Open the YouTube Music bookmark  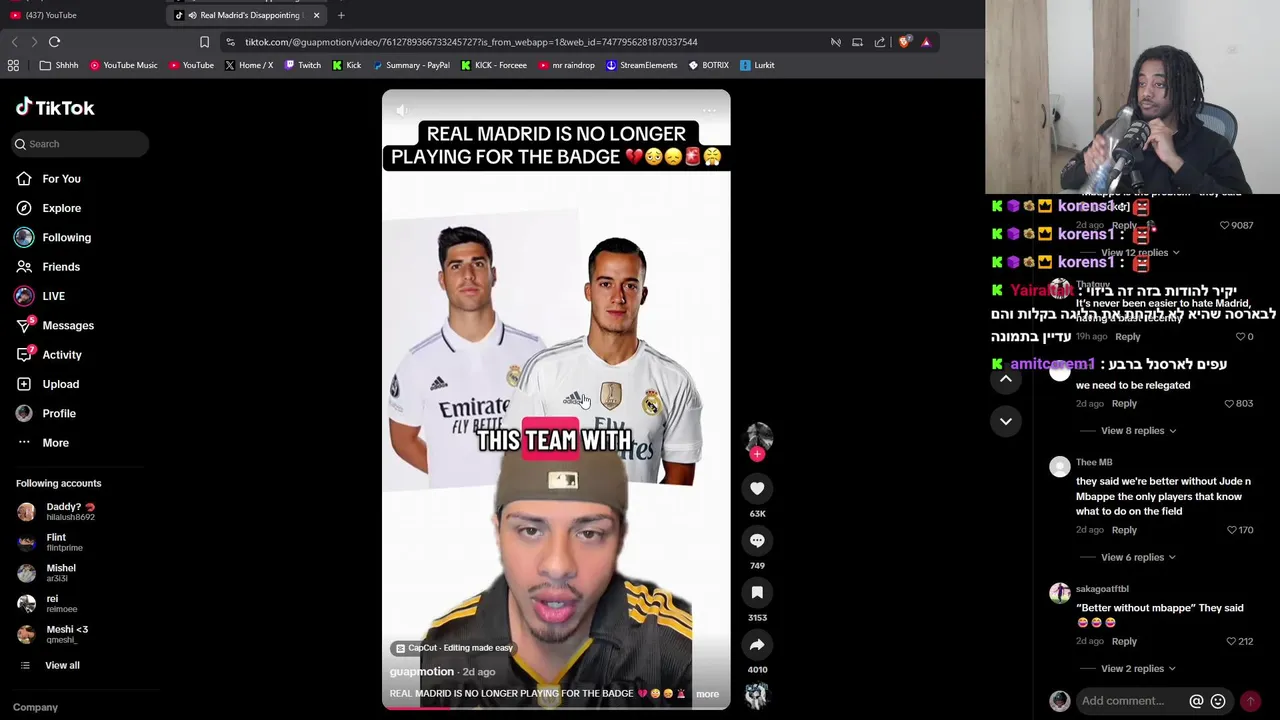(x=123, y=65)
